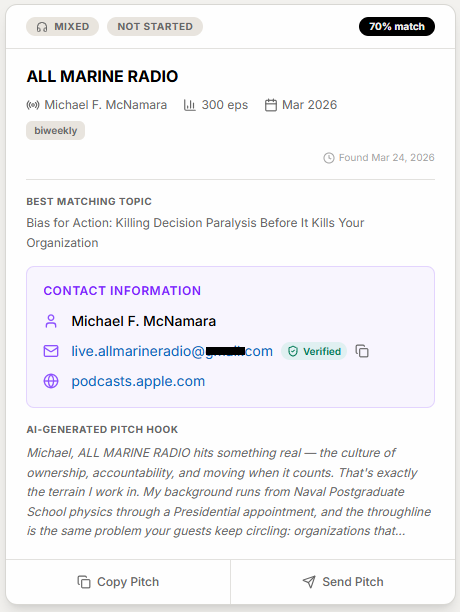The width and height of the screenshot is (460, 612).
Task: Click the 70% match badge
Action: pos(397,27)
